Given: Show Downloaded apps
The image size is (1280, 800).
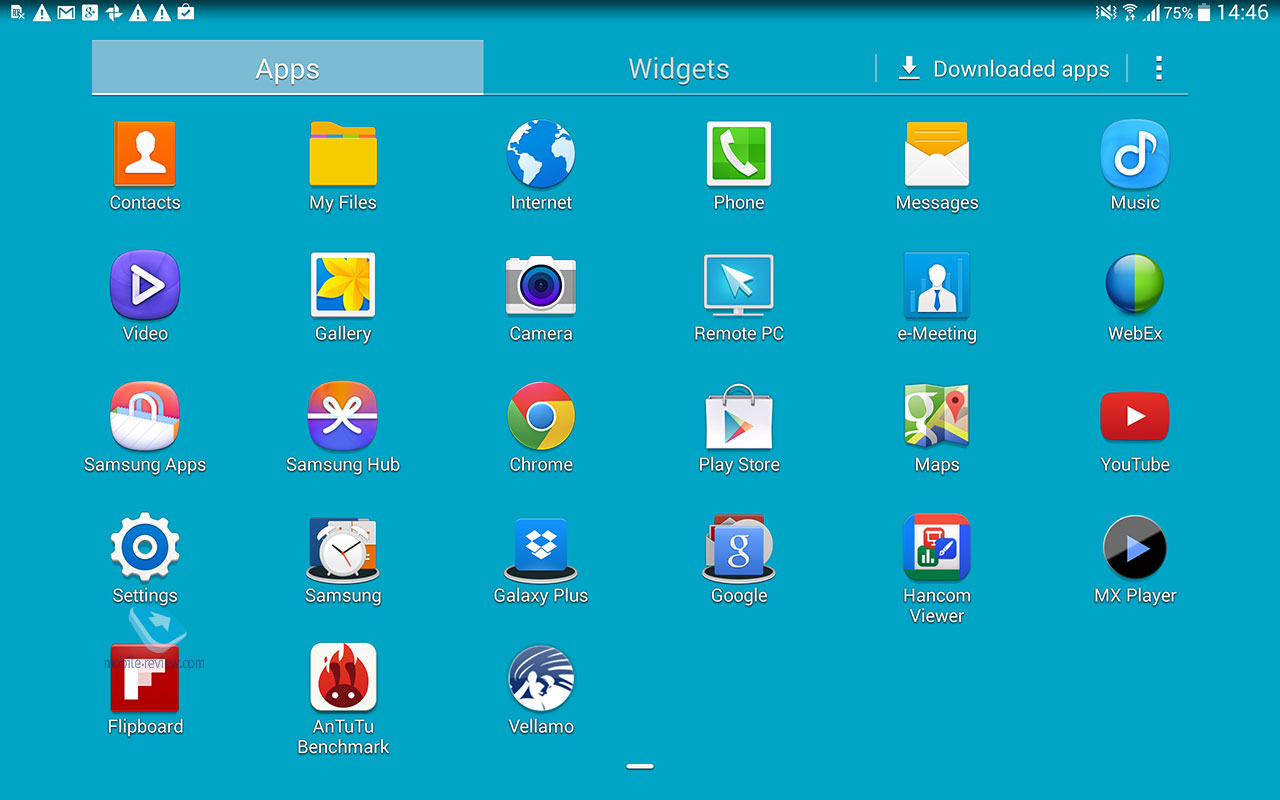Looking at the screenshot, I should tap(1004, 68).
